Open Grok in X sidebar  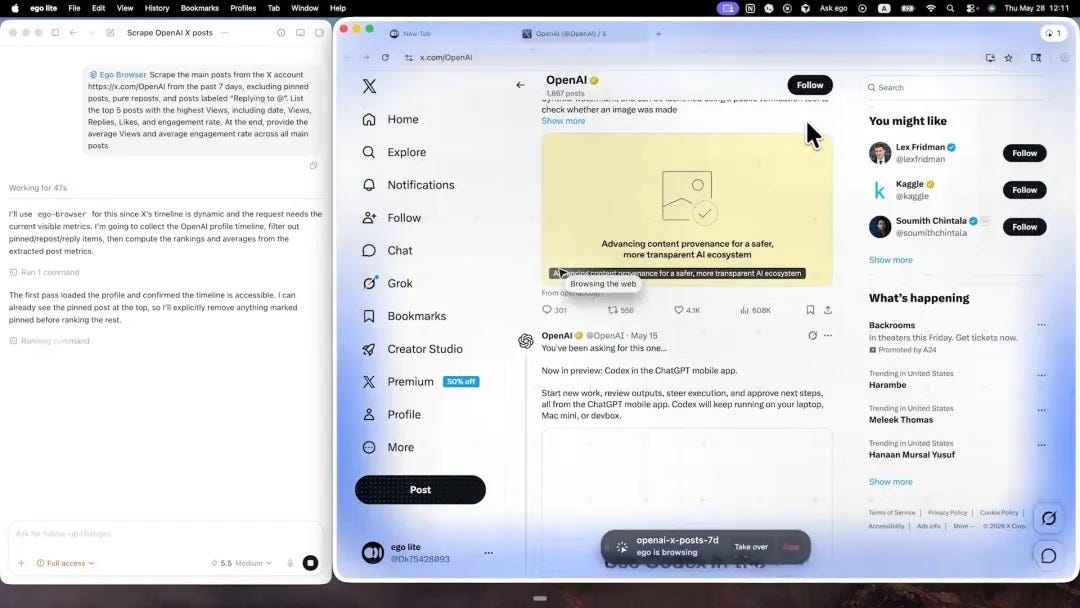pyautogui.click(x=387, y=283)
